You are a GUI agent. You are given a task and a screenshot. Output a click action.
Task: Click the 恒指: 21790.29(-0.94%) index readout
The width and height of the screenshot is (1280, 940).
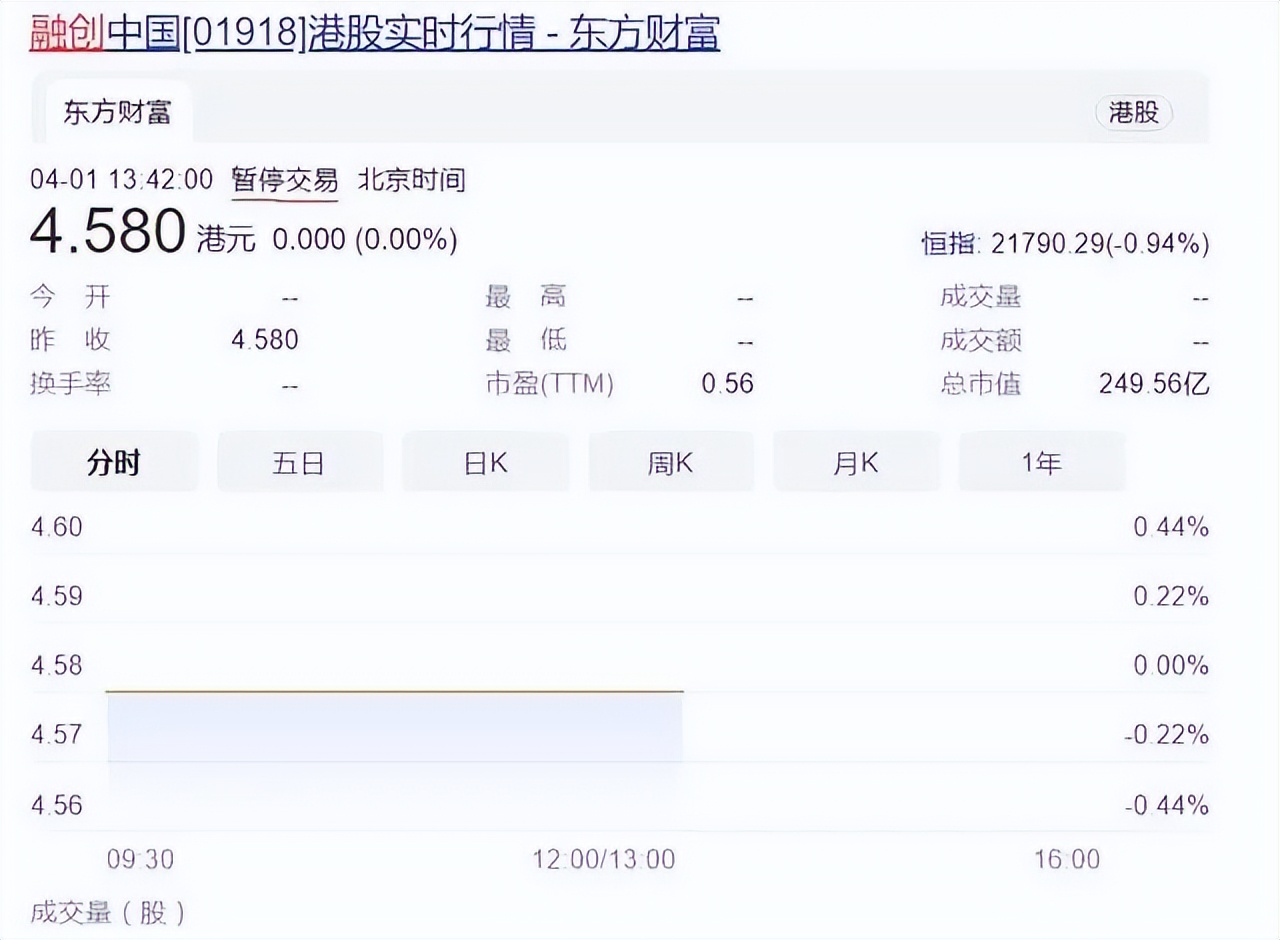coord(1065,243)
